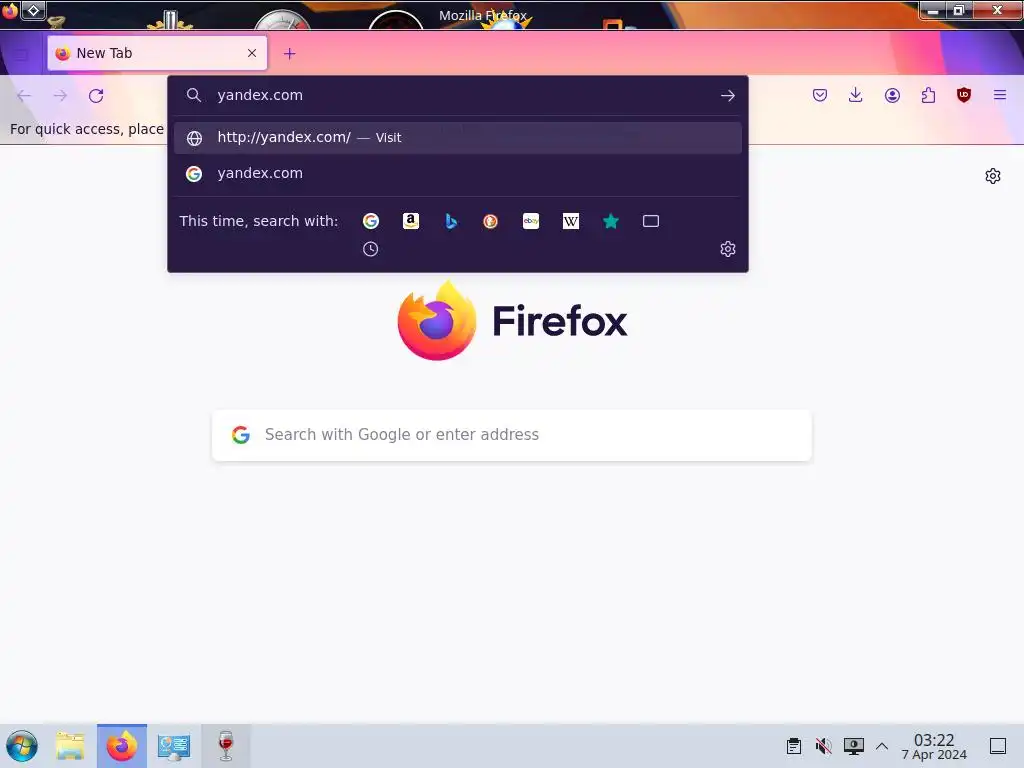Open the file manager from taskbar
The height and width of the screenshot is (768, 1024).
tap(71, 746)
